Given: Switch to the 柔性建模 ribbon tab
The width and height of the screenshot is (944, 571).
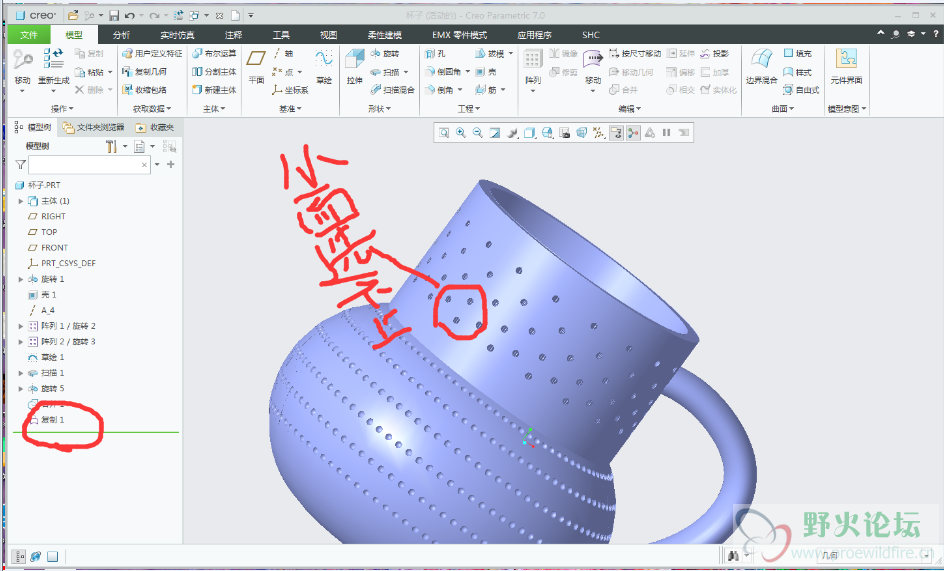Looking at the screenshot, I should 385,35.
